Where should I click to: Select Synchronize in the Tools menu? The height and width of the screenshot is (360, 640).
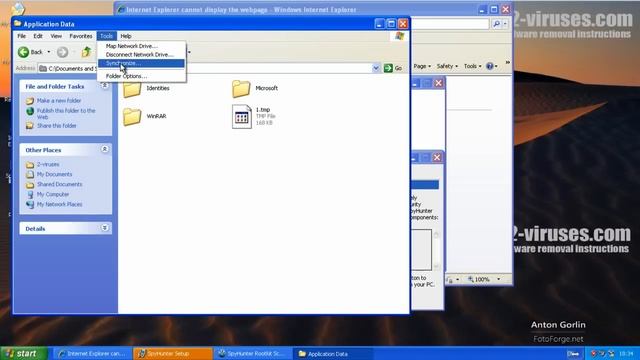141,63
